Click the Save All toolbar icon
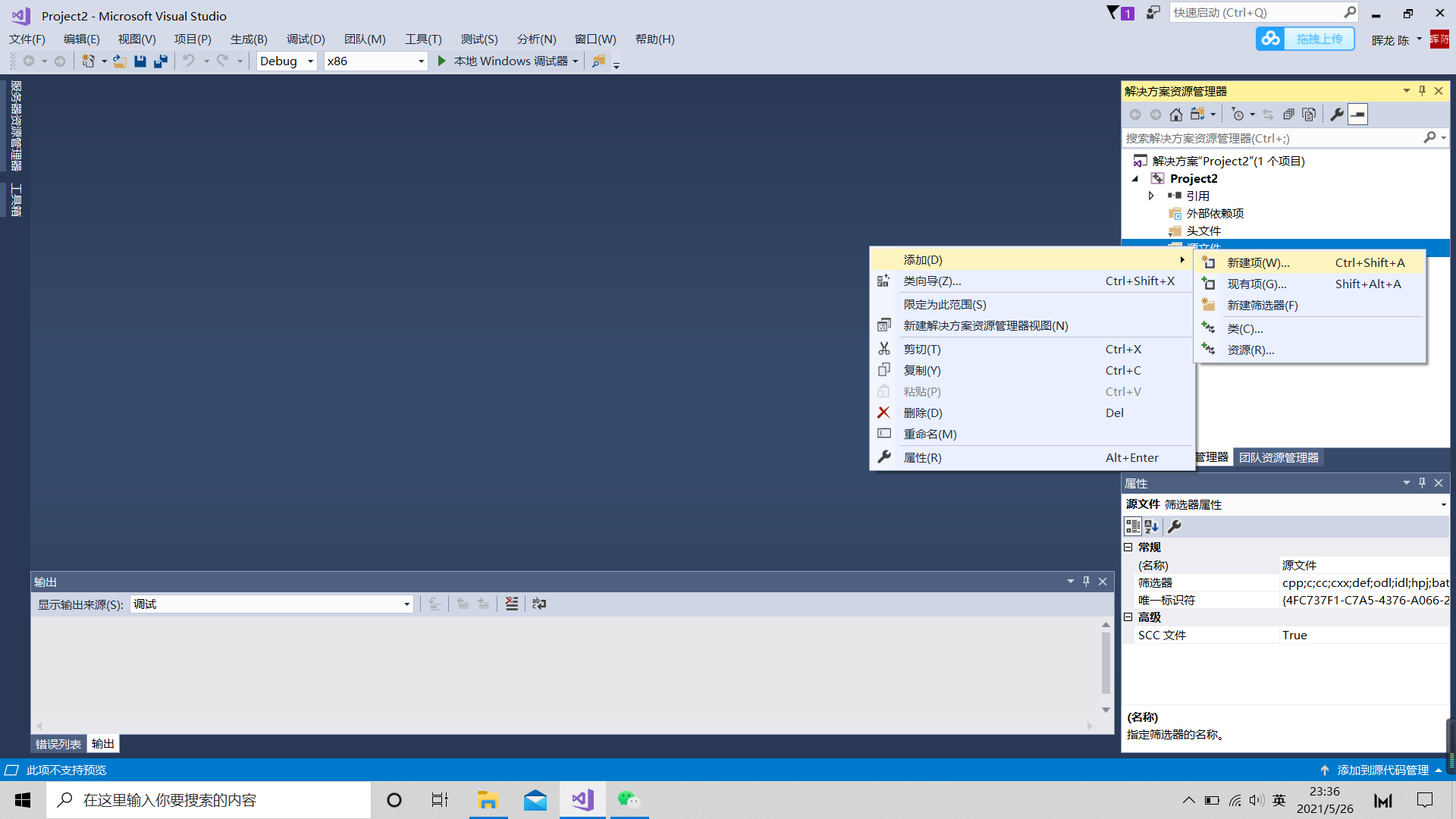Screen dimensions: 1456x819 click(x=161, y=61)
